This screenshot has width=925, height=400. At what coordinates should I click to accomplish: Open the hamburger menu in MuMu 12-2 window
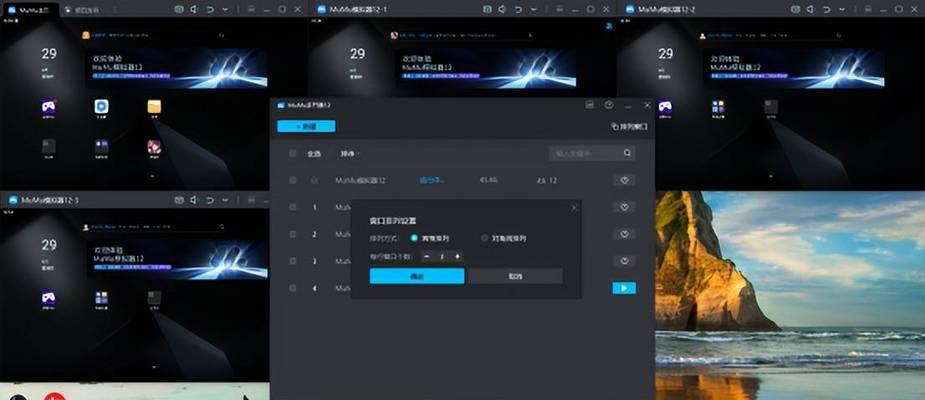[868, 9]
